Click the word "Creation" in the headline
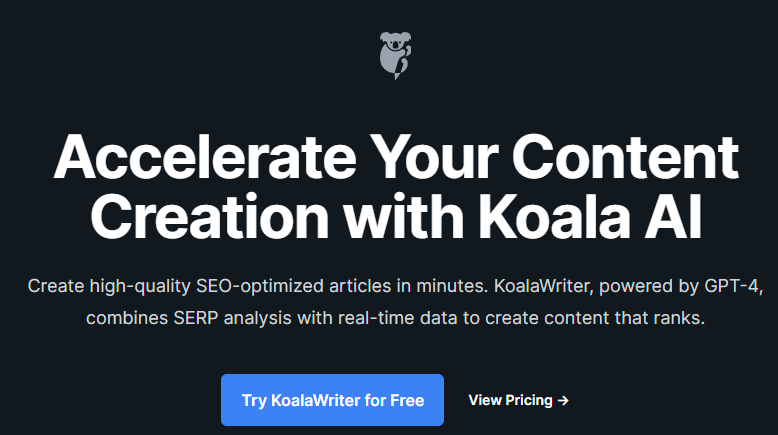Image resolution: width=778 pixels, height=435 pixels. coord(209,217)
